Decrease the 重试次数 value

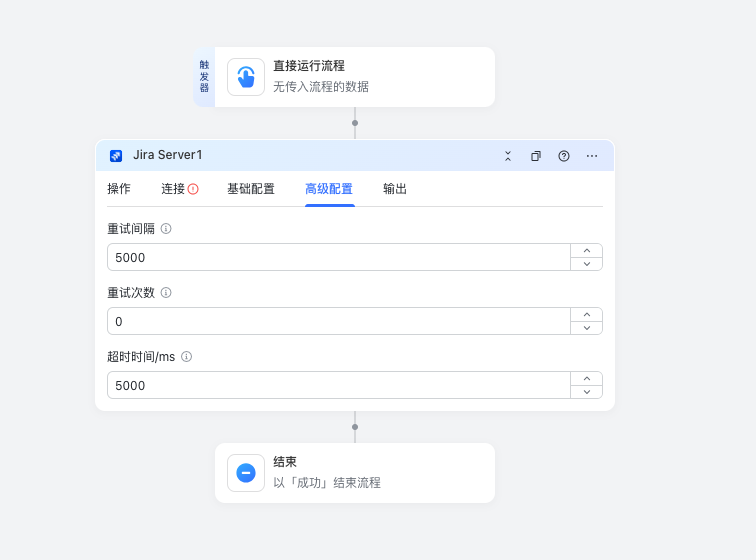pos(587,328)
